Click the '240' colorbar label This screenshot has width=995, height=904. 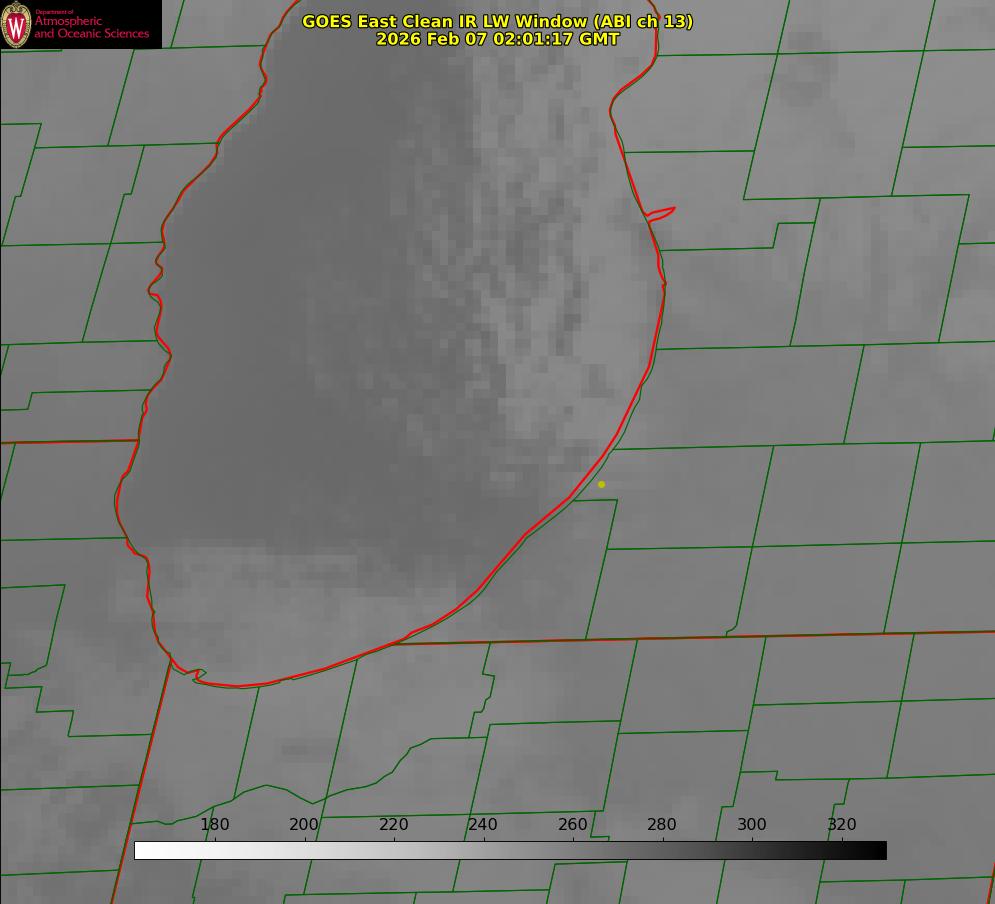point(483,824)
